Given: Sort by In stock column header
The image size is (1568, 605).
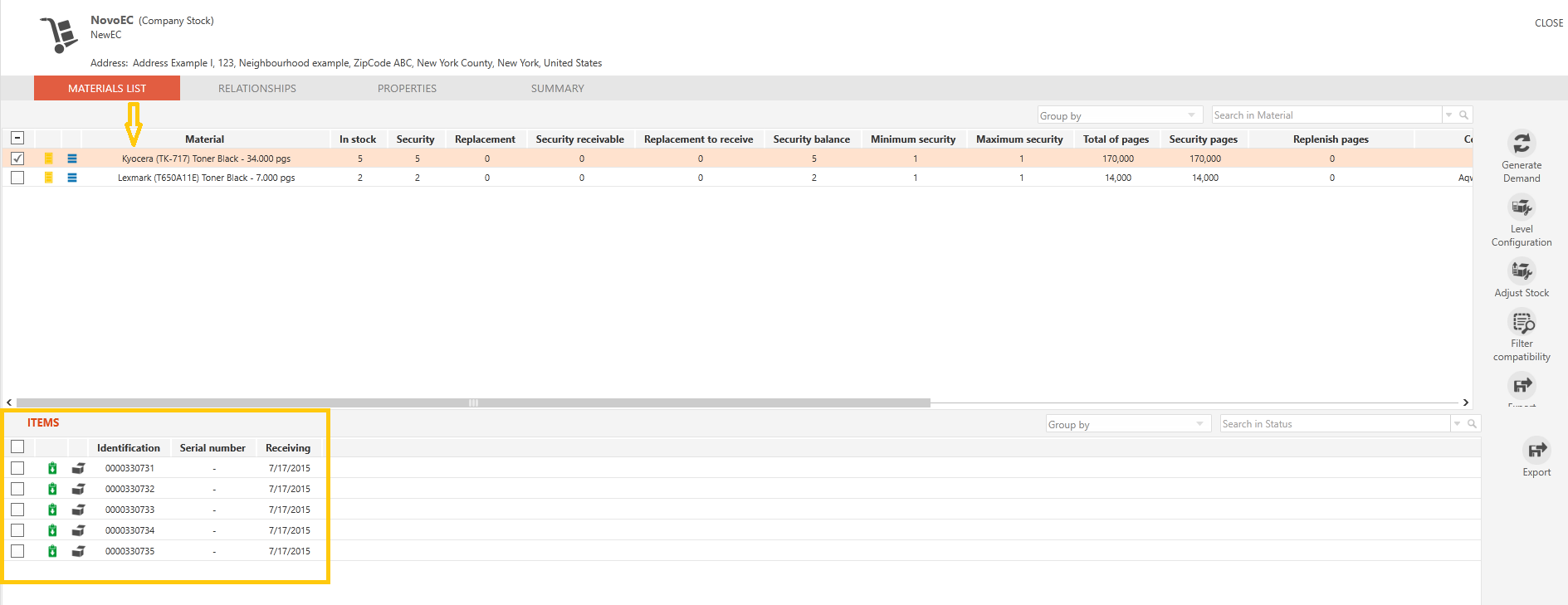Looking at the screenshot, I should [358, 139].
